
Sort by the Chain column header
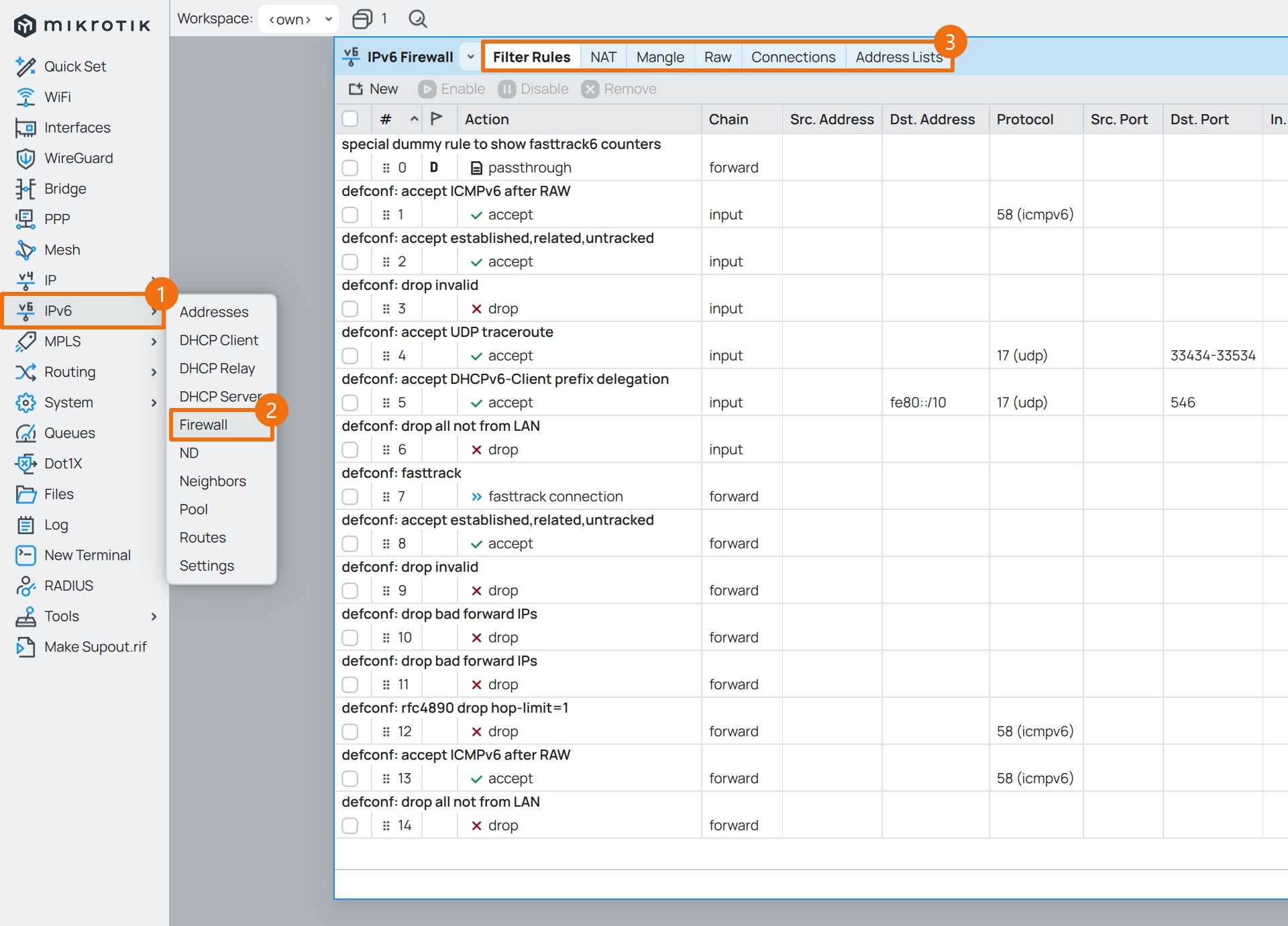coord(729,119)
